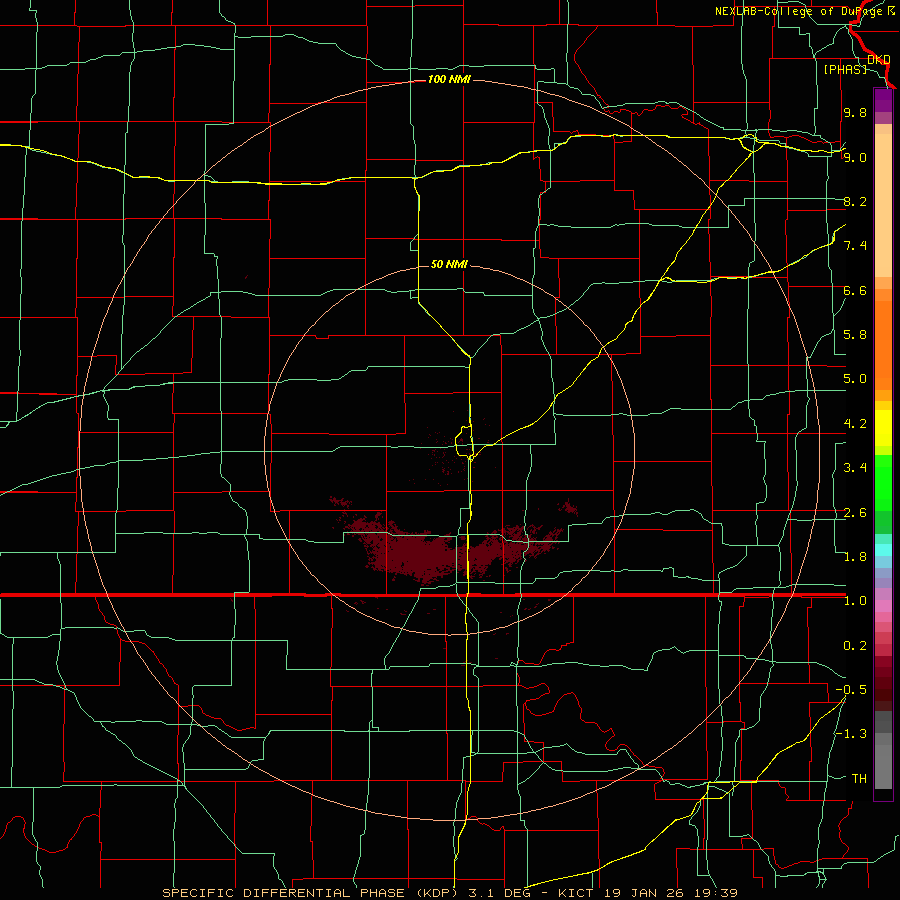Select the 1.8 value on color scale
The image size is (900, 900).
tap(855, 557)
